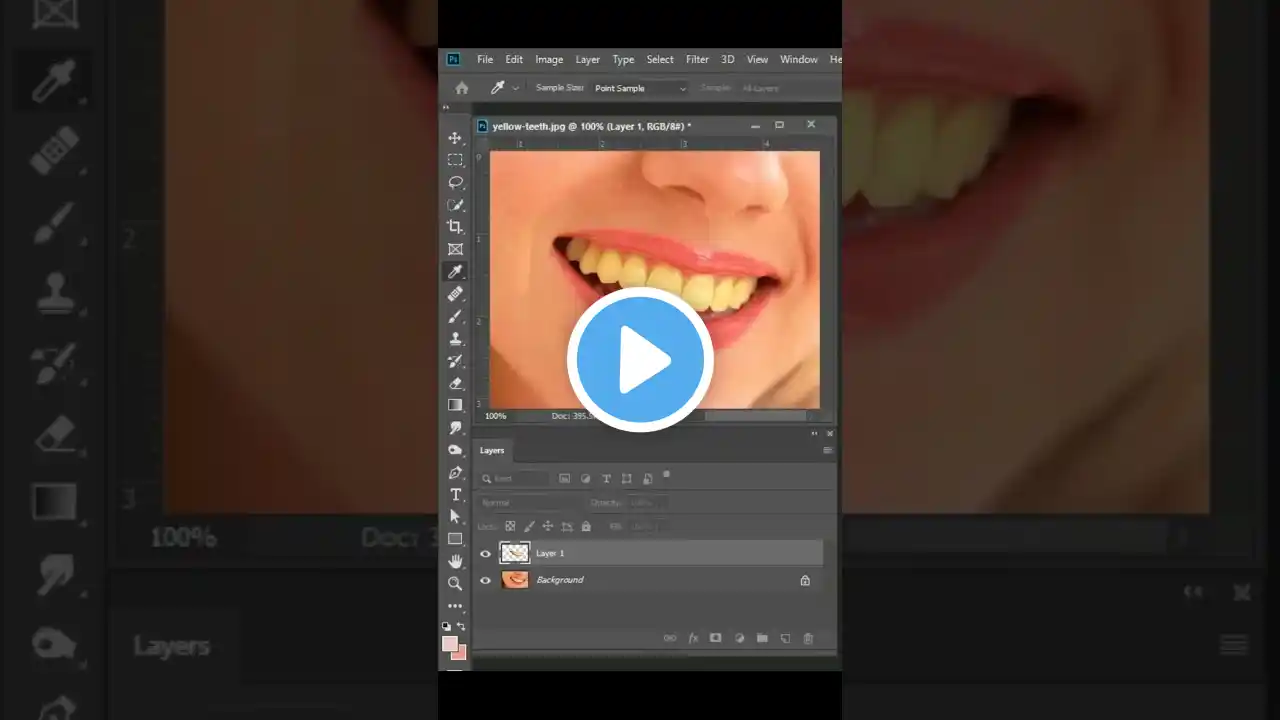The height and width of the screenshot is (720, 1280).
Task: Play the video using center play button
Action: tap(640, 360)
